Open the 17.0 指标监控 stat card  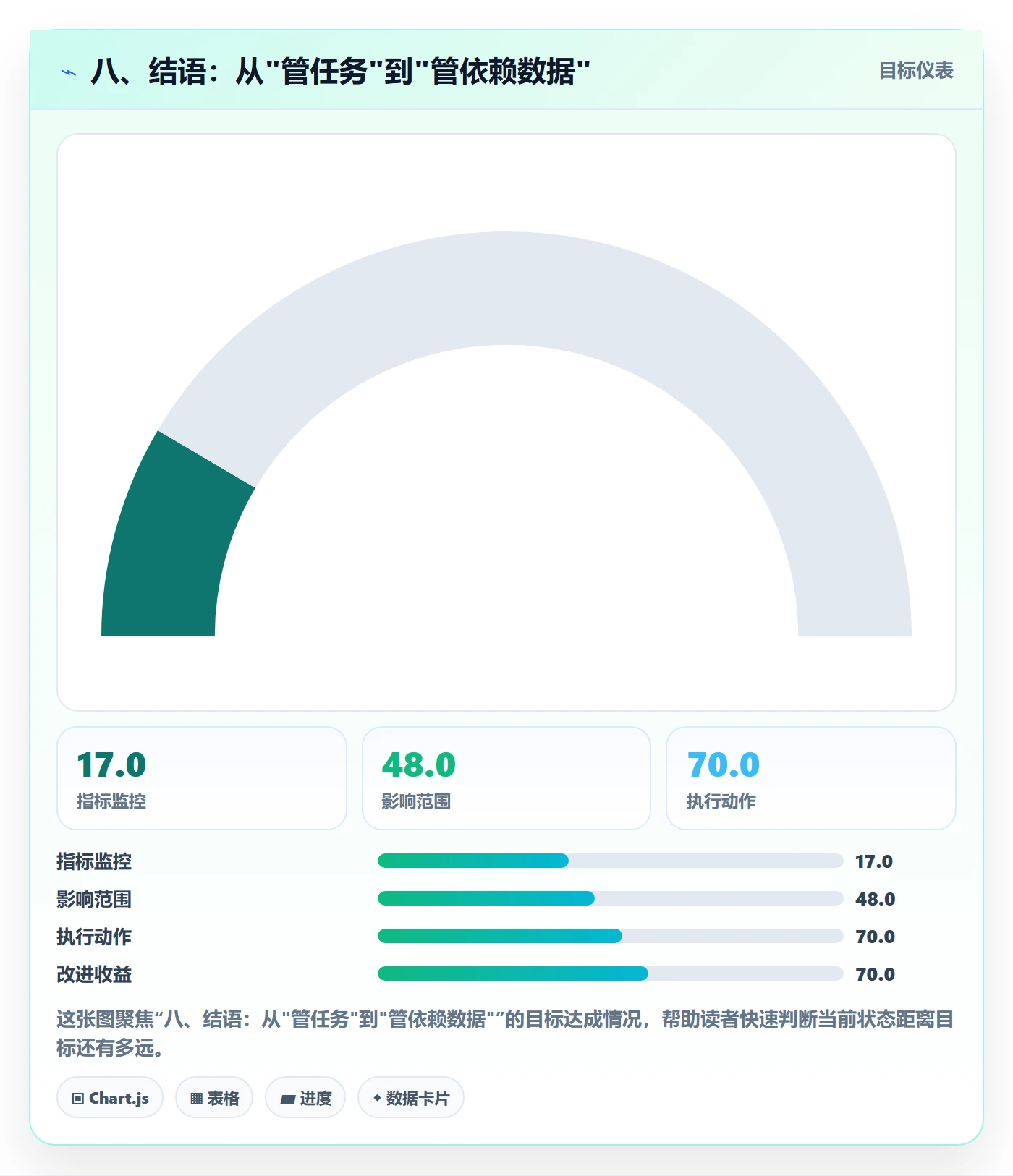pyautogui.click(x=202, y=778)
